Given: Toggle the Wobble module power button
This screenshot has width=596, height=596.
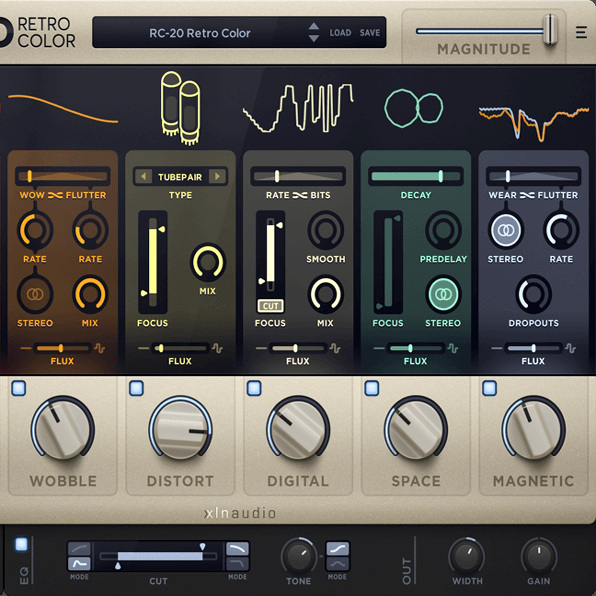Looking at the screenshot, I should 19,388.
